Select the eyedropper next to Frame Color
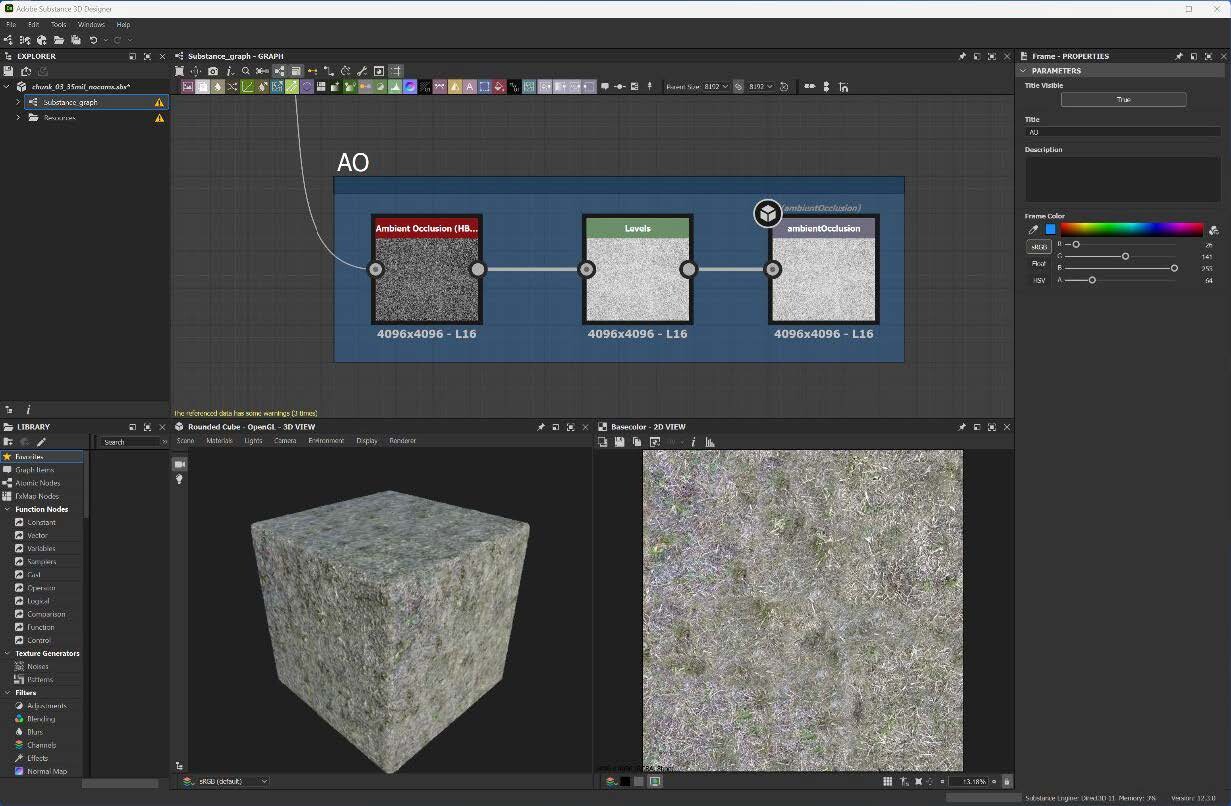Image resolution: width=1231 pixels, height=806 pixels. tap(1033, 230)
